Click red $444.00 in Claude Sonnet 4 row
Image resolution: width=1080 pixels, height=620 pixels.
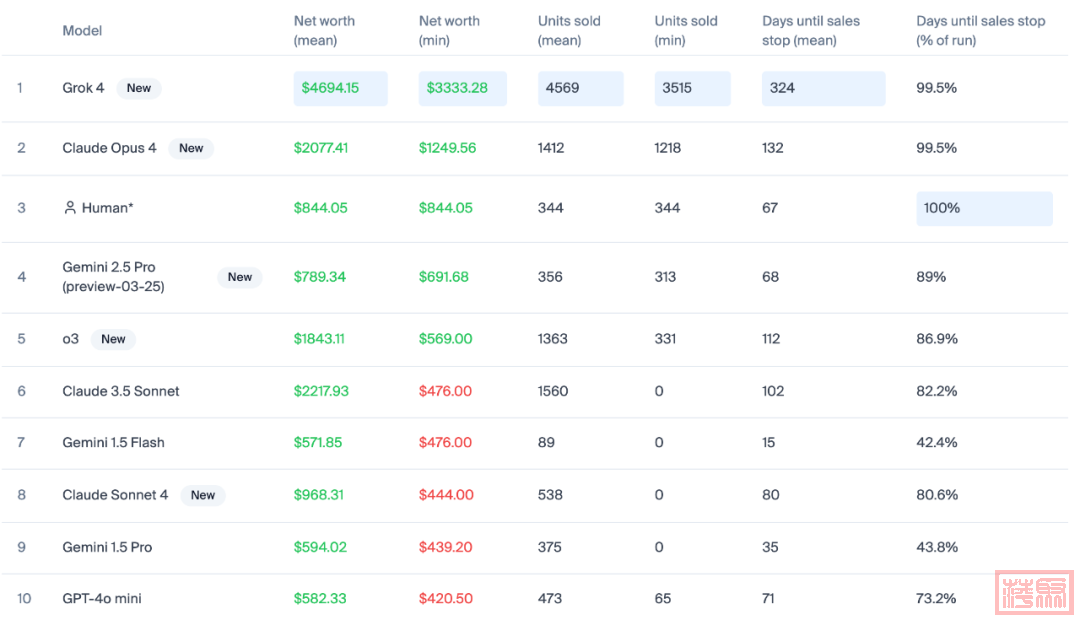tap(446, 495)
